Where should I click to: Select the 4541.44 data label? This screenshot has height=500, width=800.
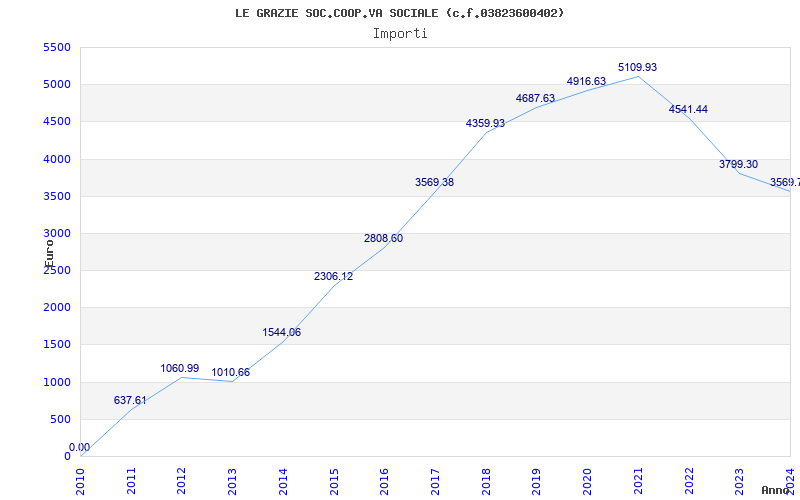(688, 109)
